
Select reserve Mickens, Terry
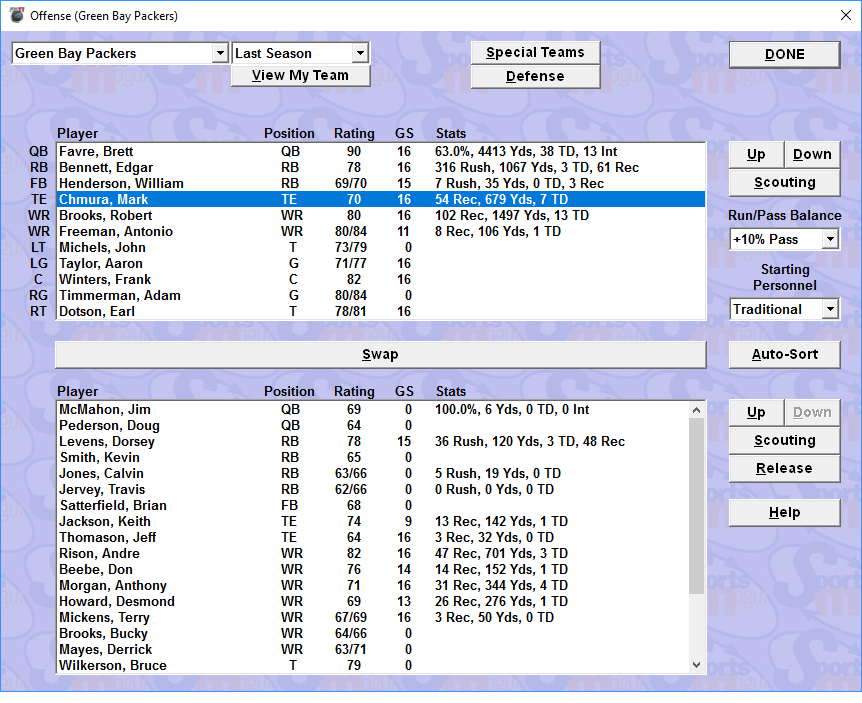(x=373, y=617)
